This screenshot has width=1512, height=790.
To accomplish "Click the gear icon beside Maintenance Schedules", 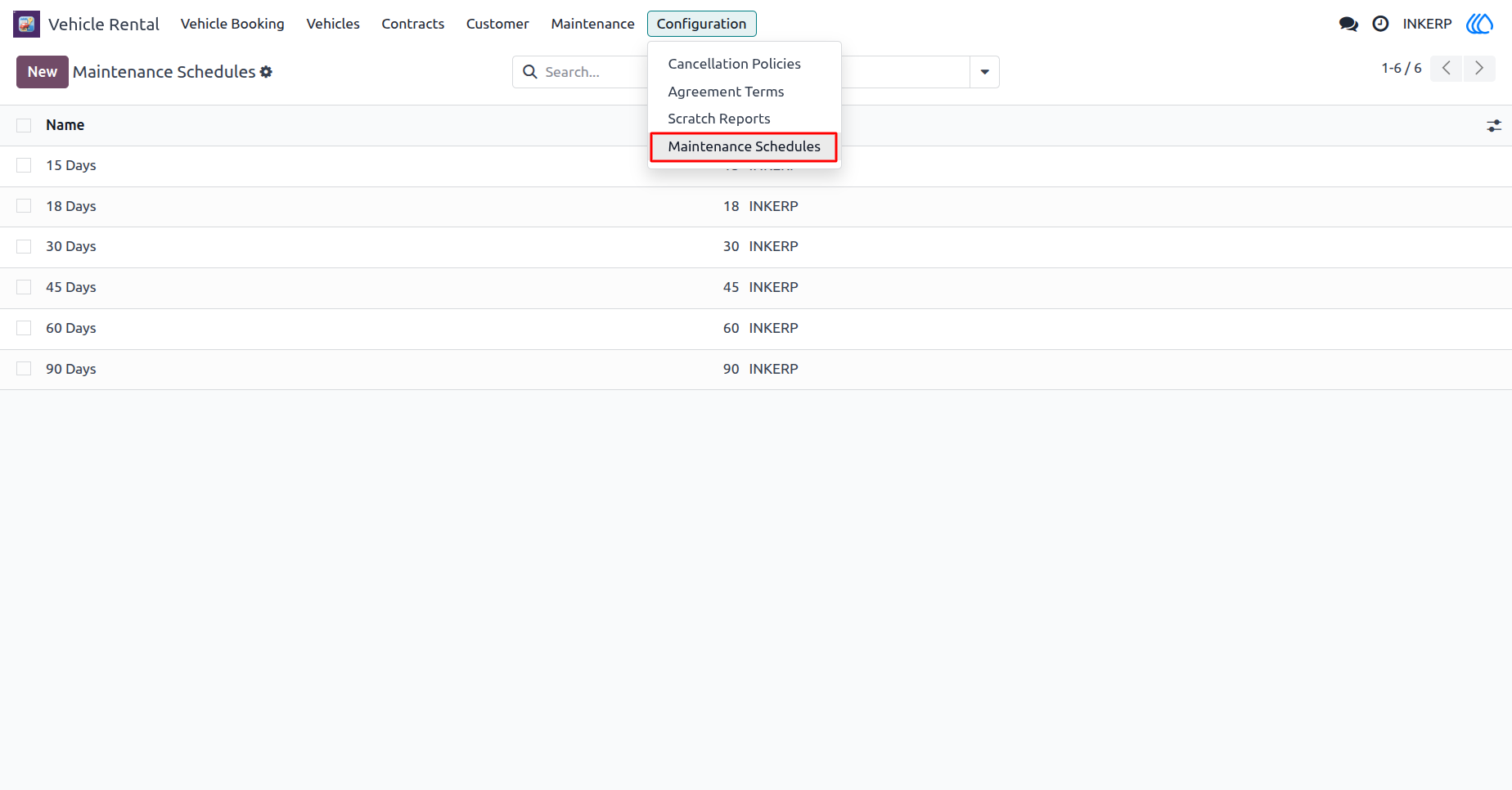I will (x=266, y=72).
